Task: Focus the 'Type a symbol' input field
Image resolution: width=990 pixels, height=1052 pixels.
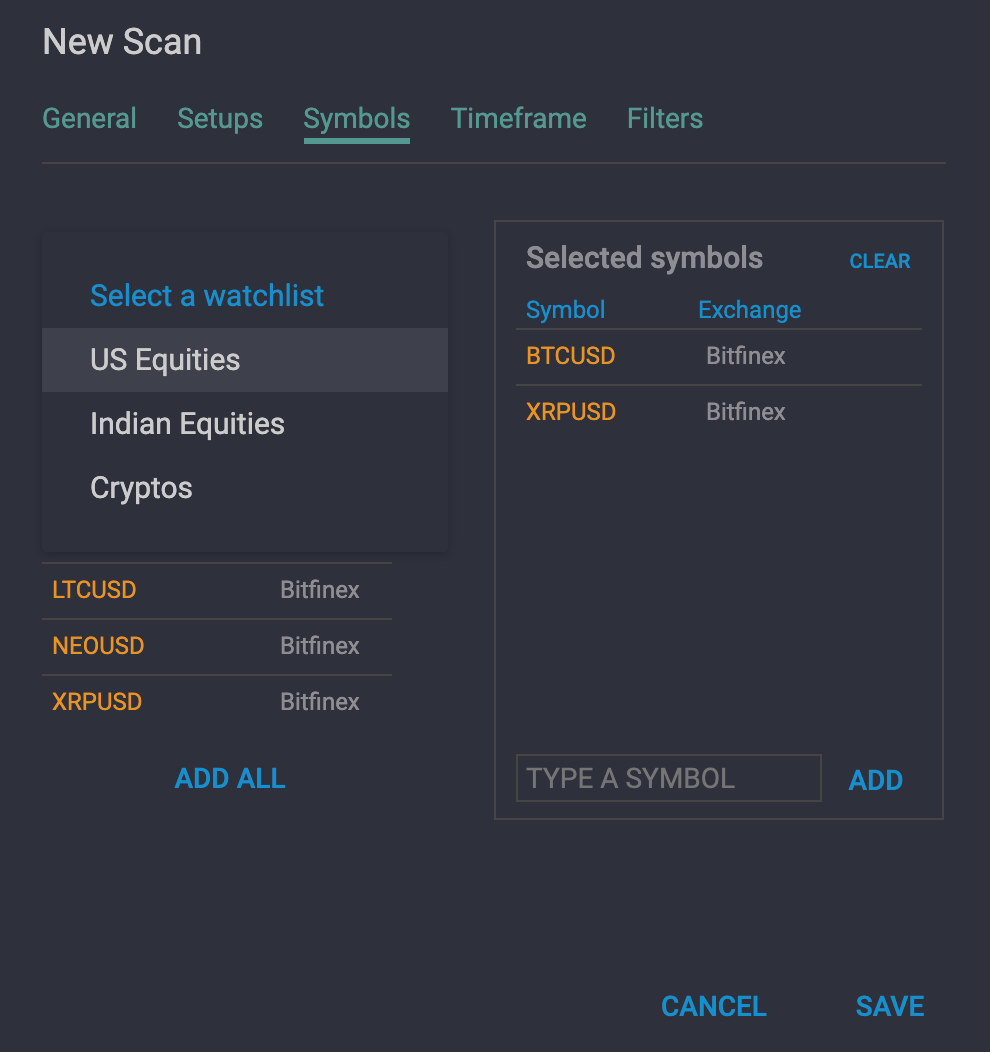Action: pyautogui.click(x=668, y=778)
